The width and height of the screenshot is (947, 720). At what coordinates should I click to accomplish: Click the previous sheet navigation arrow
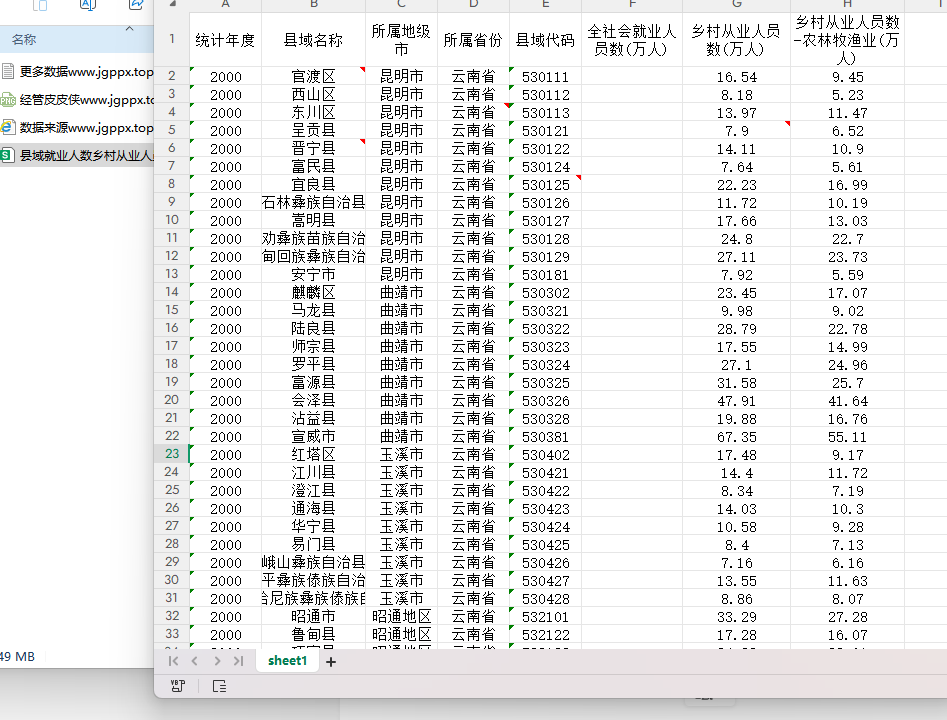[194, 661]
